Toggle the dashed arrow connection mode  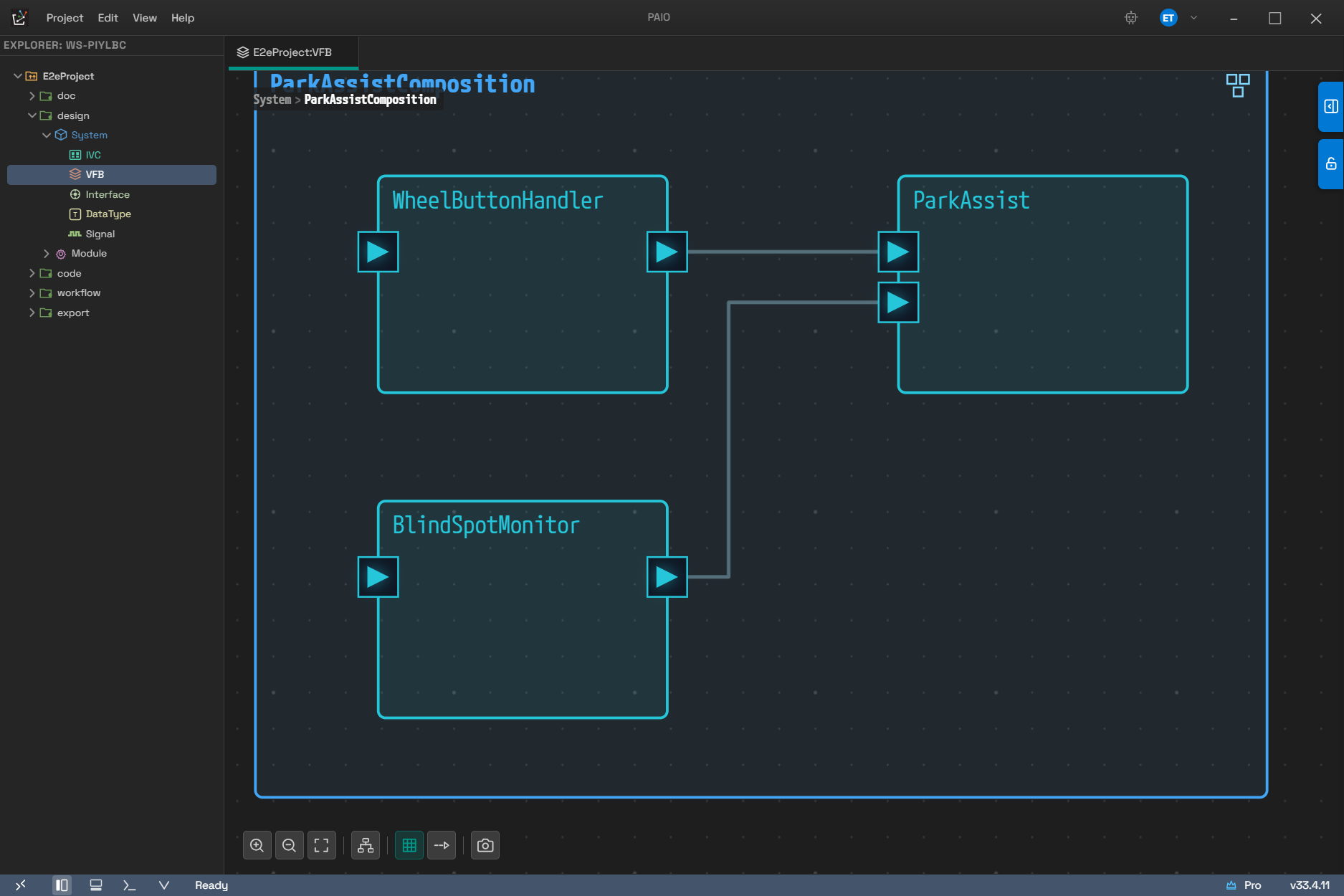442,845
